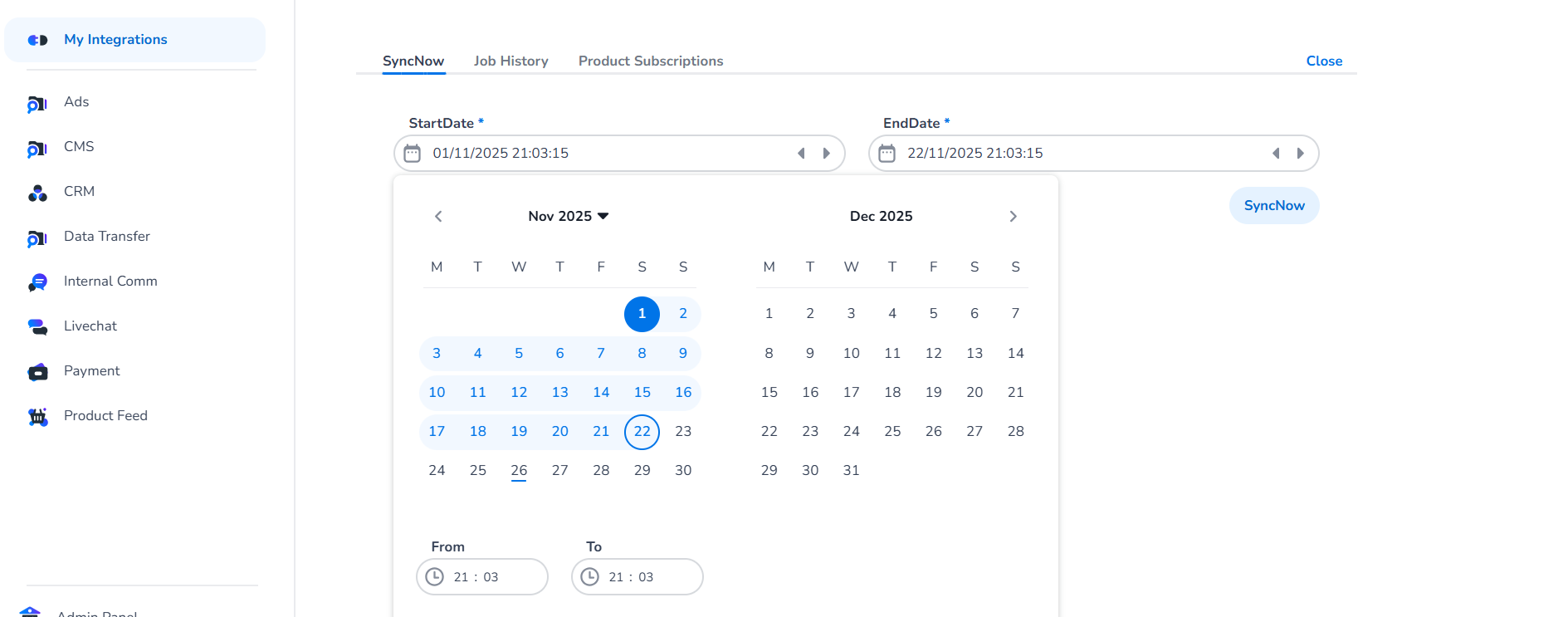Select November 26 in the calendar

(x=519, y=471)
